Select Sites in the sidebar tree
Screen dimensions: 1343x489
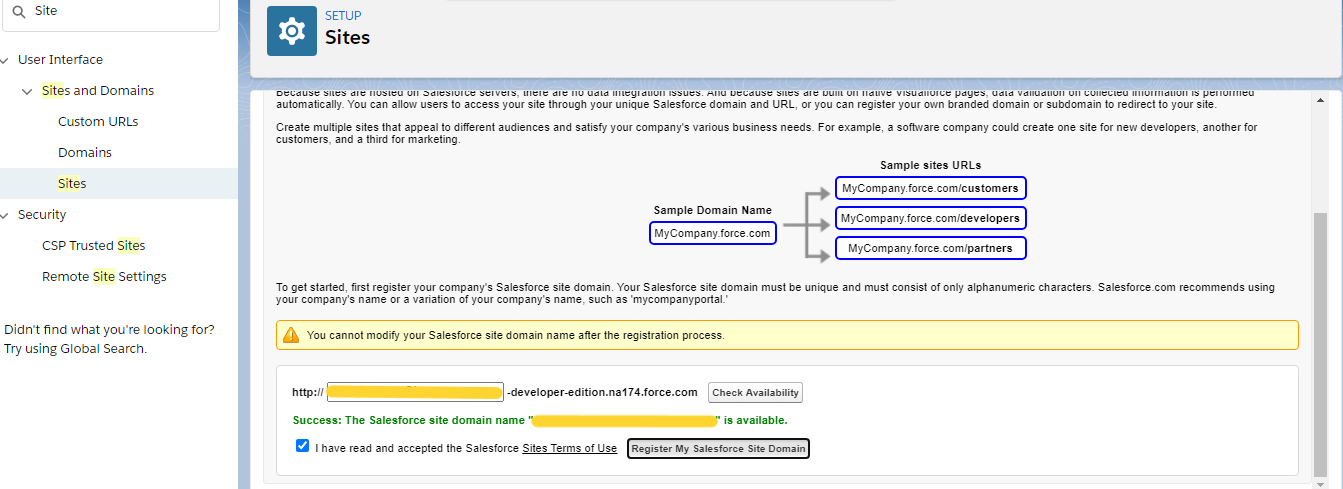(72, 184)
